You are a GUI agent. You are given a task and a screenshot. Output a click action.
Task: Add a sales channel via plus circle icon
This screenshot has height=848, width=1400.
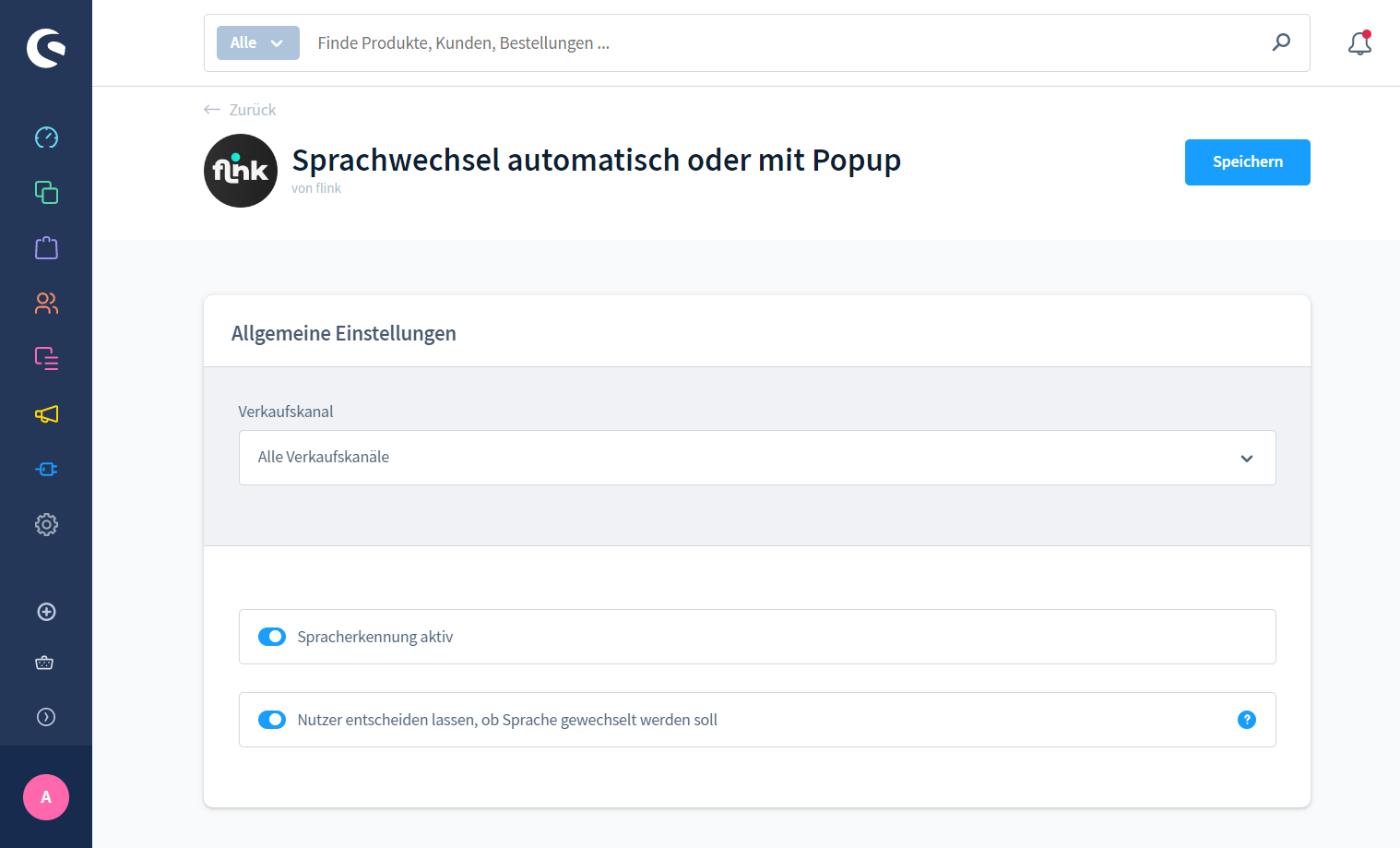pos(46,612)
